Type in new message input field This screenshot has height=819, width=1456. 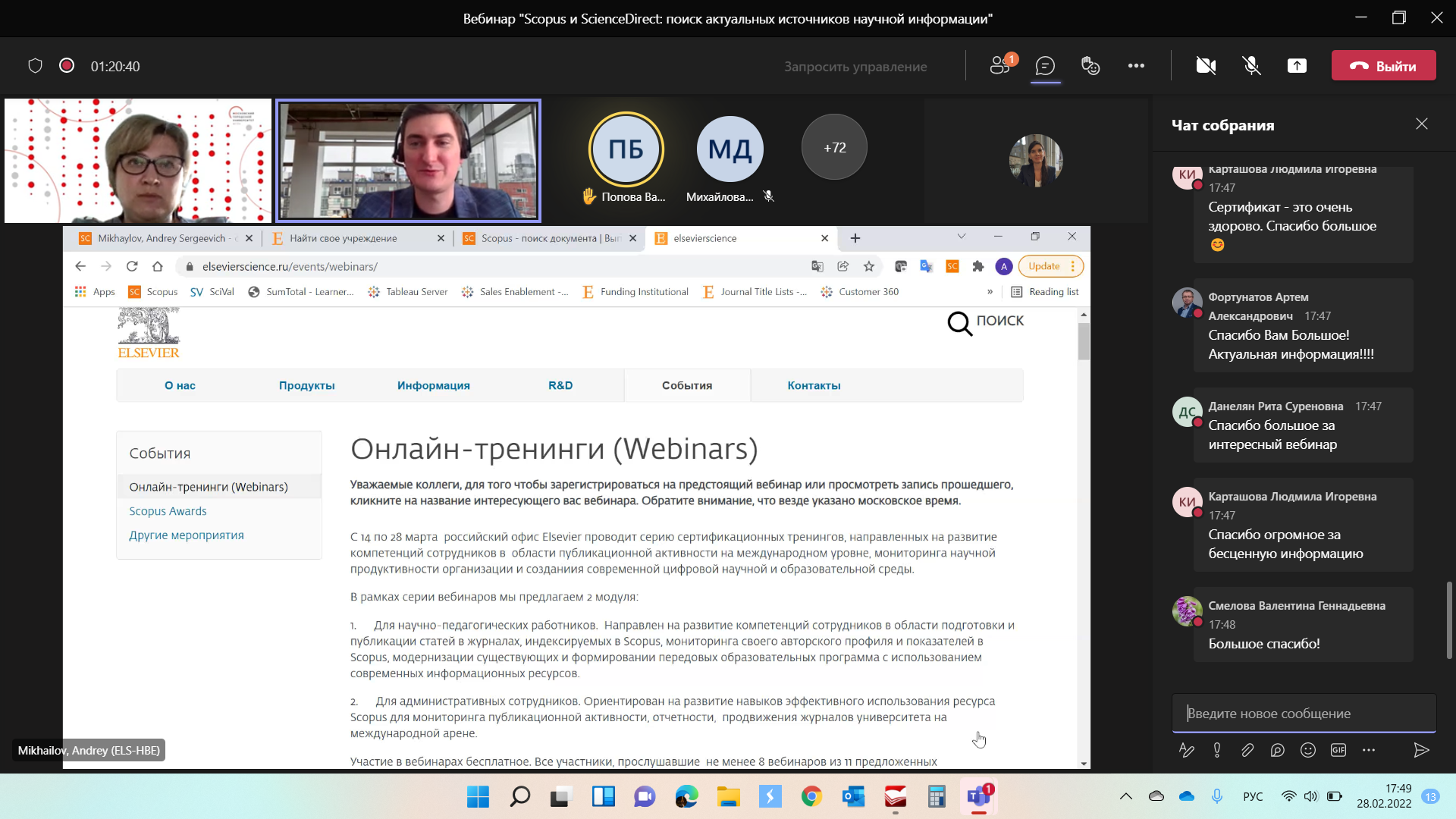(x=1304, y=714)
